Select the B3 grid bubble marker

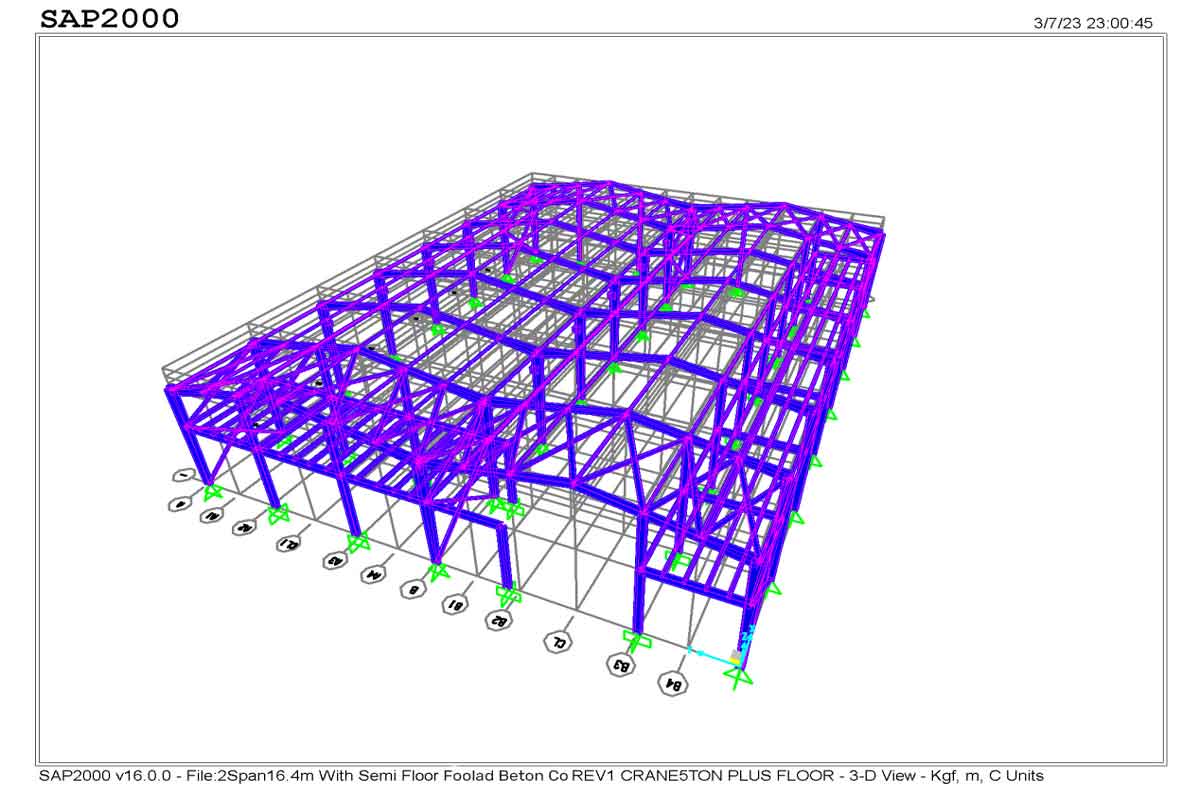621,664
